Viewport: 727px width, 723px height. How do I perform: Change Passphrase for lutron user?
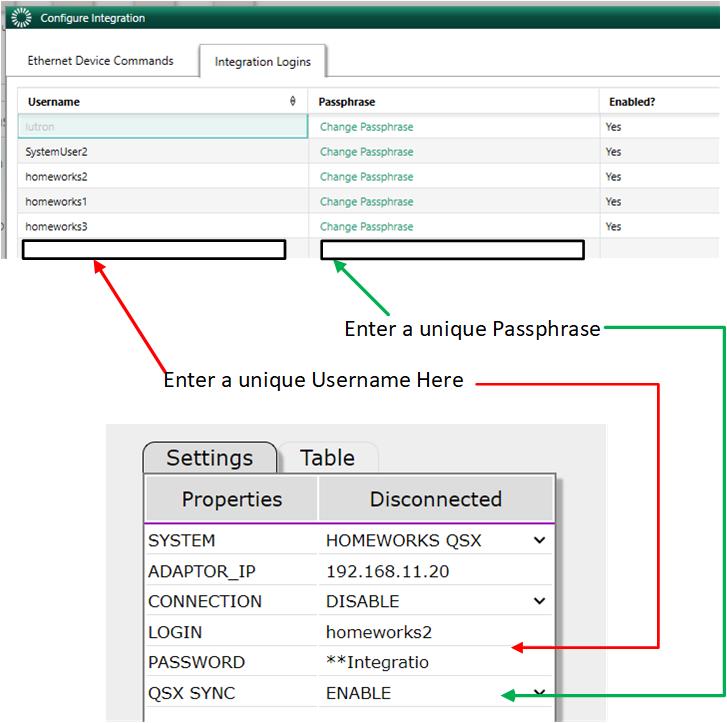[x=366, y=127]
